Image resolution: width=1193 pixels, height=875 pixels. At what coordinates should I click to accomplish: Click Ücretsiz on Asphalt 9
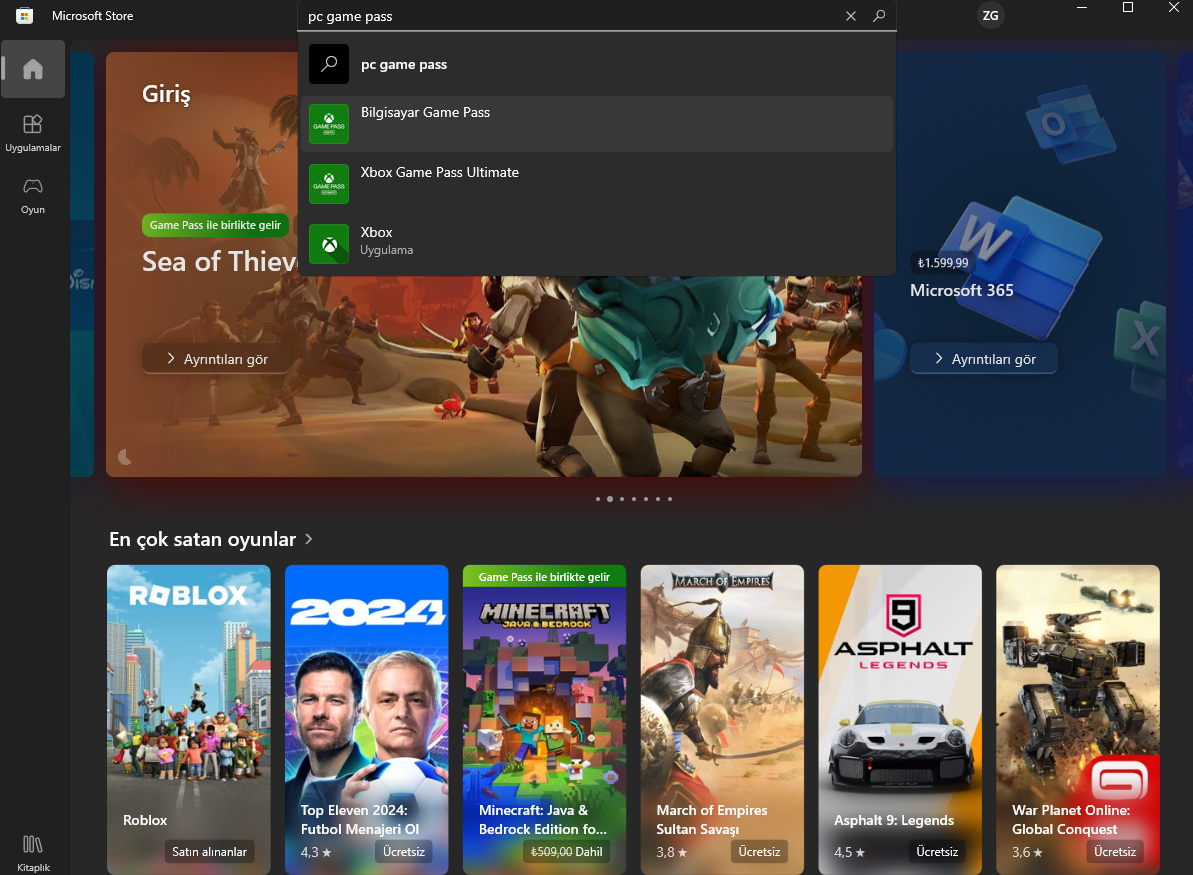pos(937,851)
